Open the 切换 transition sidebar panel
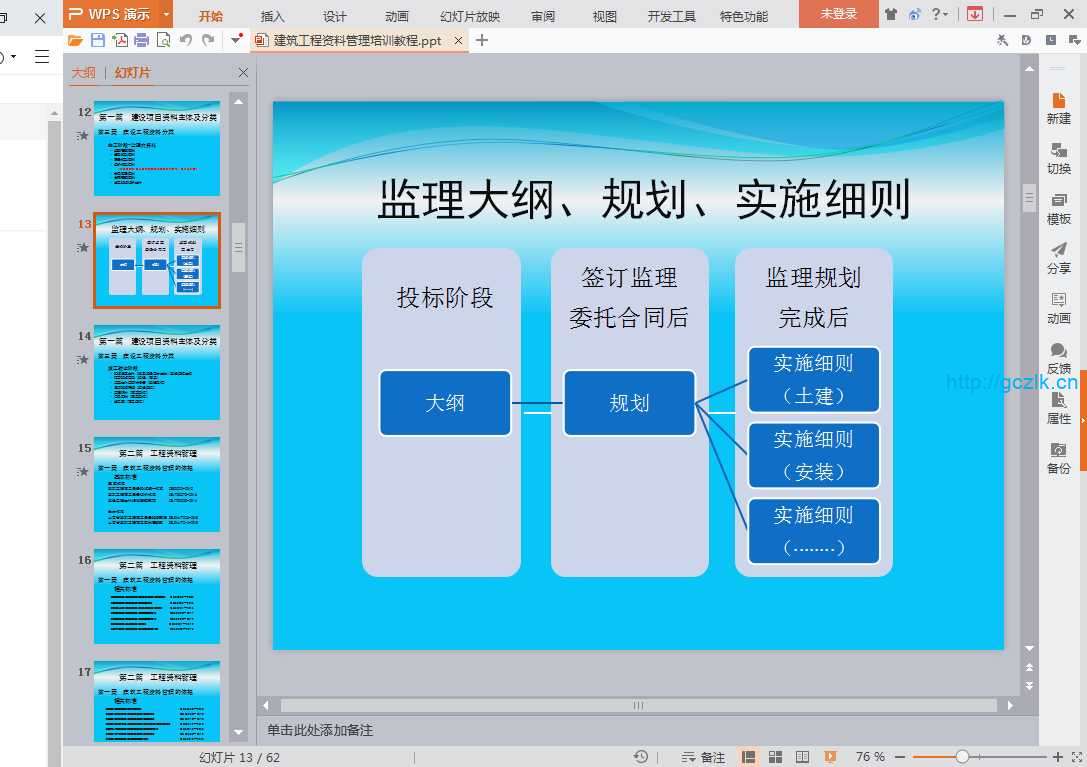 (x=1058, y=158)
